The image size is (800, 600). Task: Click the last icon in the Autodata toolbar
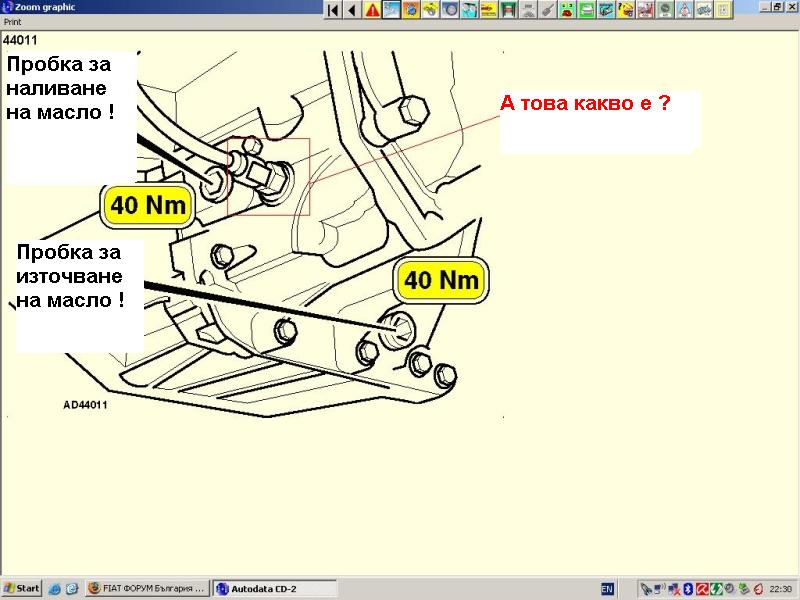(x=723, y=10)
